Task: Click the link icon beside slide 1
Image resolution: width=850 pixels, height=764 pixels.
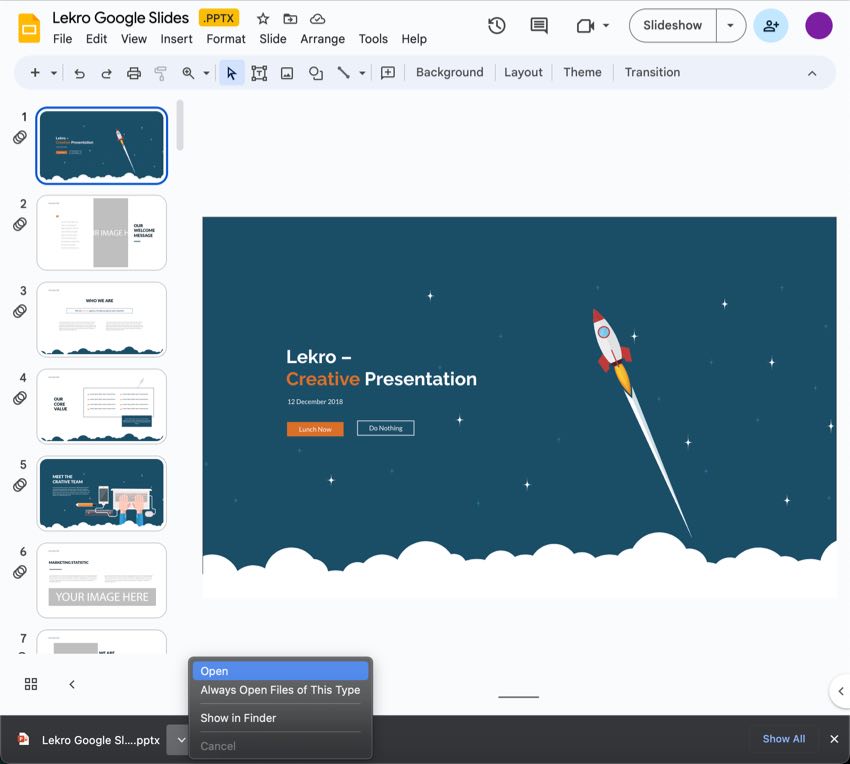Action: [20, 137]
